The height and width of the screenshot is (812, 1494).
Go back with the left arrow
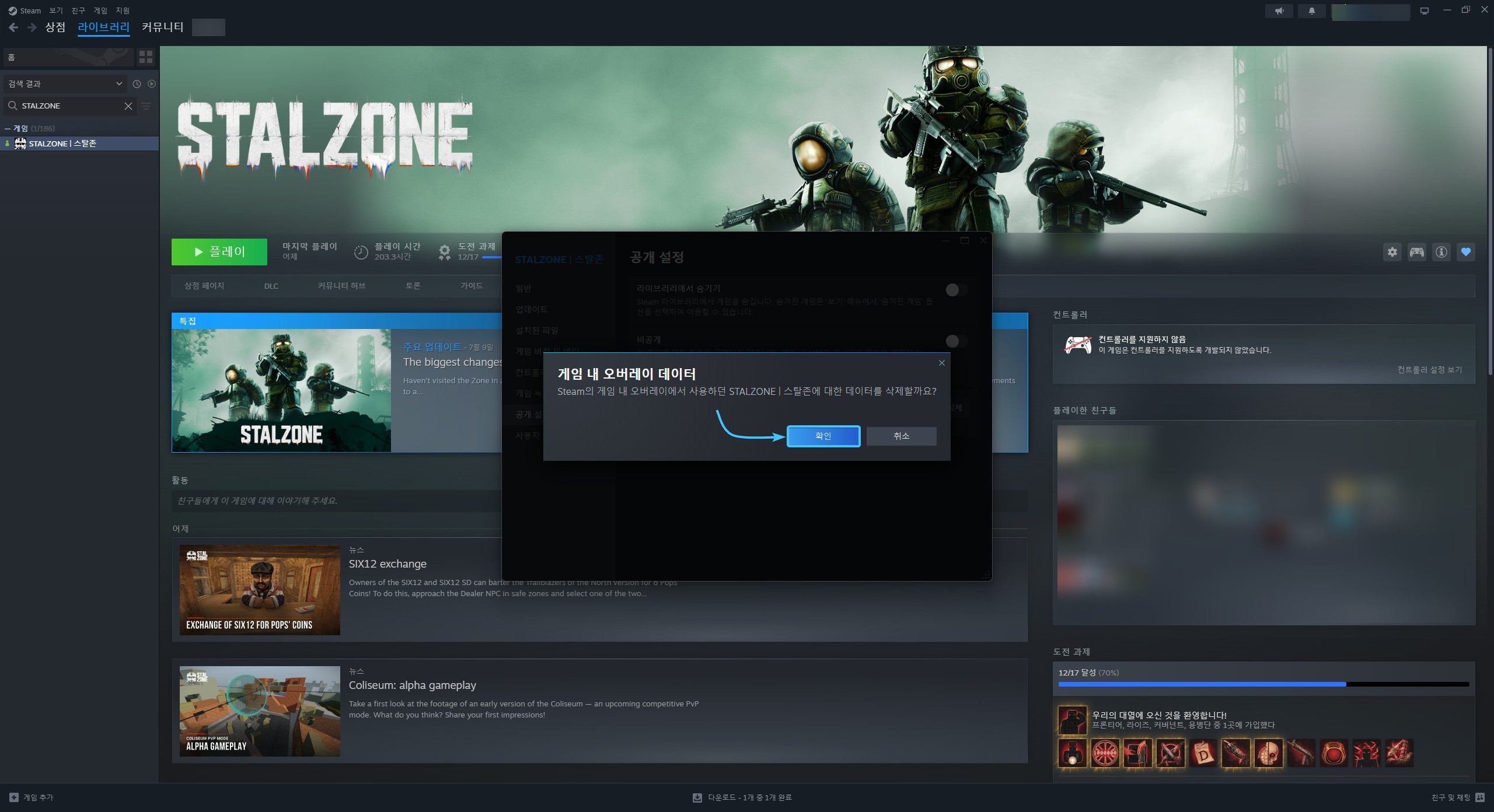(13, 27)
